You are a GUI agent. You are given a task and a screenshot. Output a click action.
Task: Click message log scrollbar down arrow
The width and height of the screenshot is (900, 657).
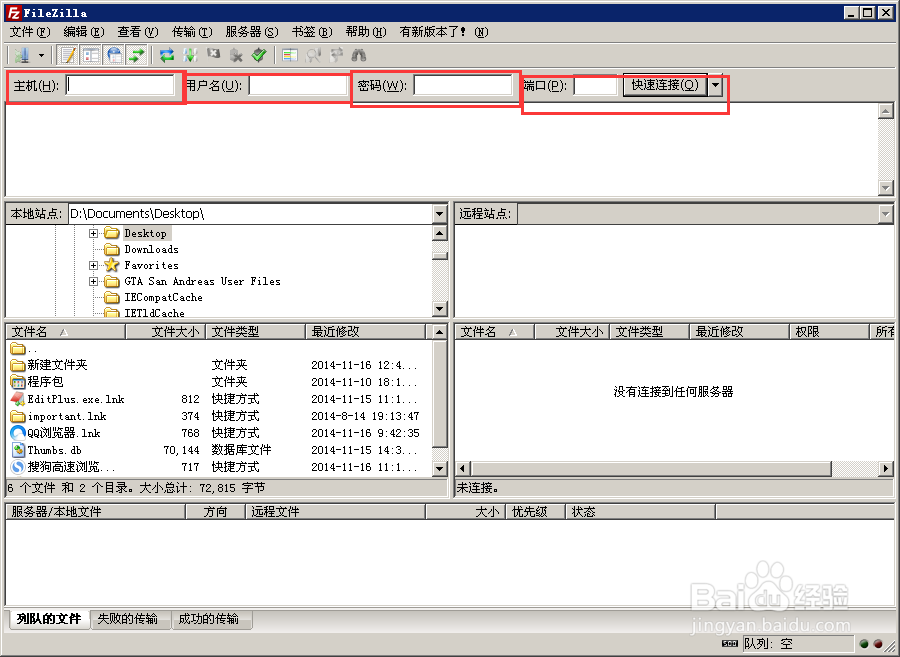[886, 188]
